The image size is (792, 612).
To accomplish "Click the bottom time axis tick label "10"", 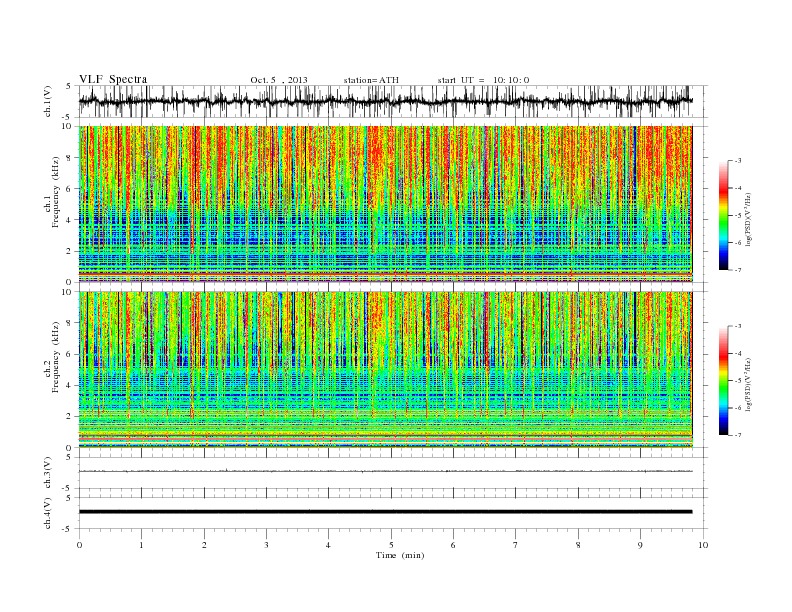I will click(703, 545).
